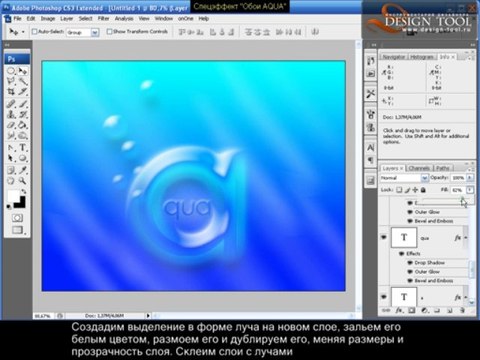The height and width of the screenshot is (360, 480).
Task: Open Auto-Select Group dropdown
Action: pyautogui.click(x=95, y=32)
